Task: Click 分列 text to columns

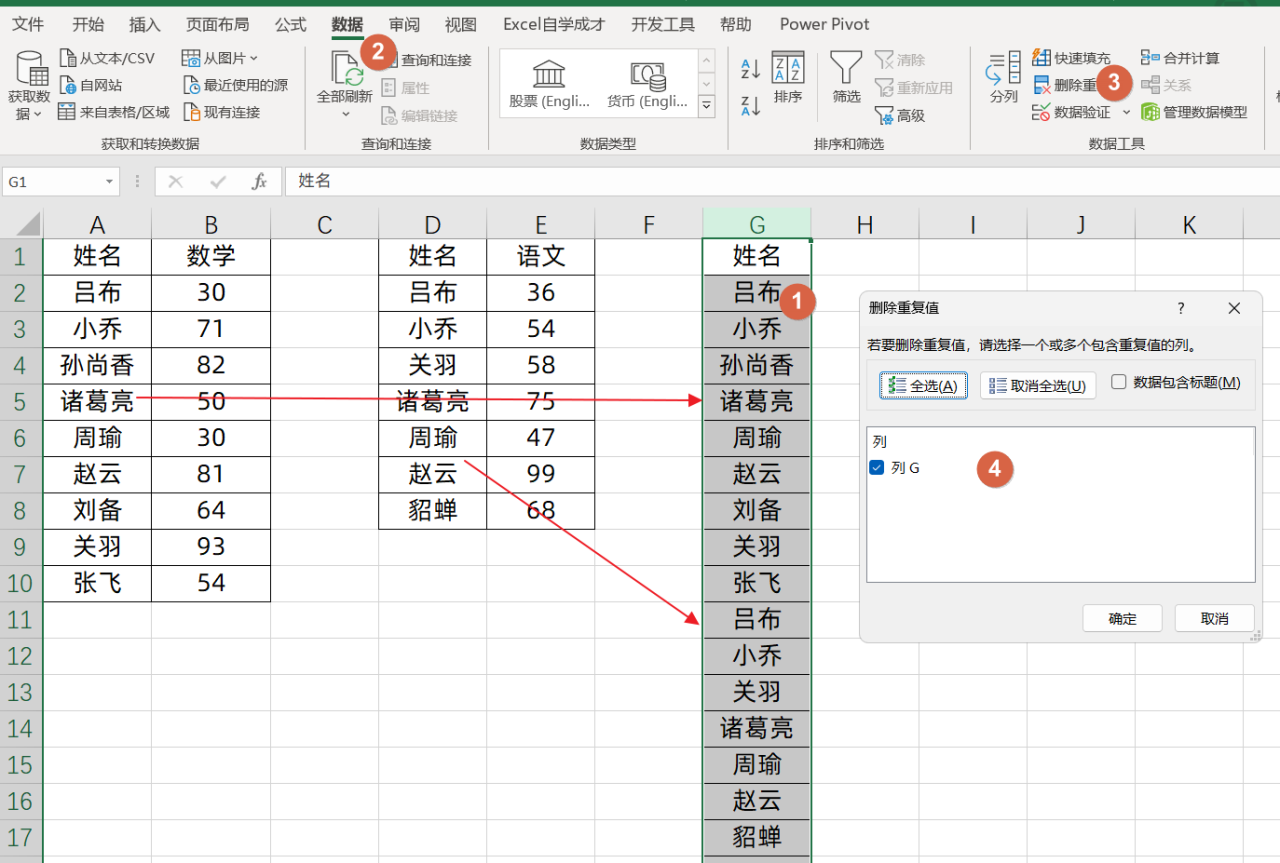Action: pyautogui.click(x=1003, y=78)
